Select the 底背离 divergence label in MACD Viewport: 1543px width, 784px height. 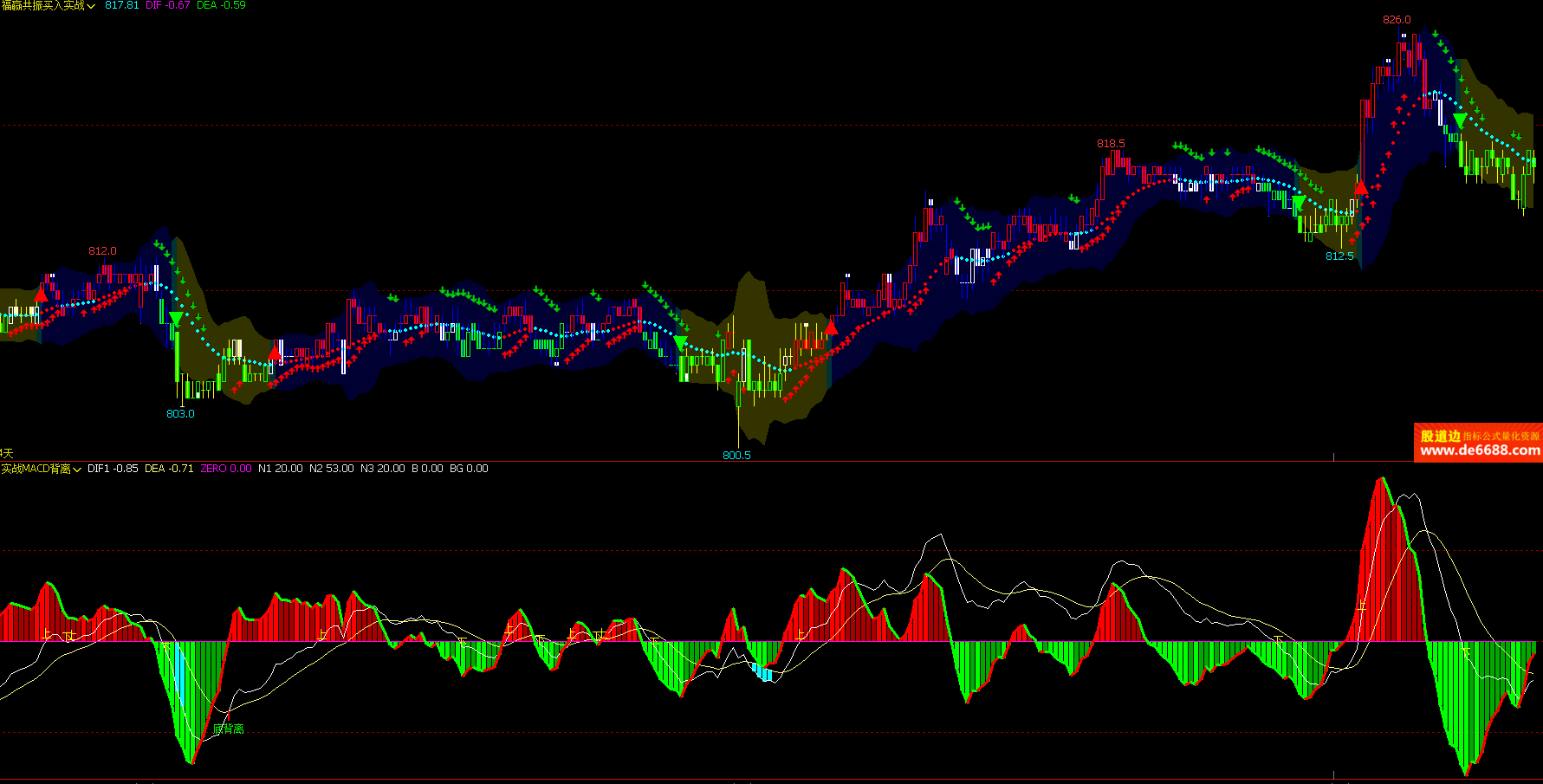pyautogui.click(x=229, y=729)
